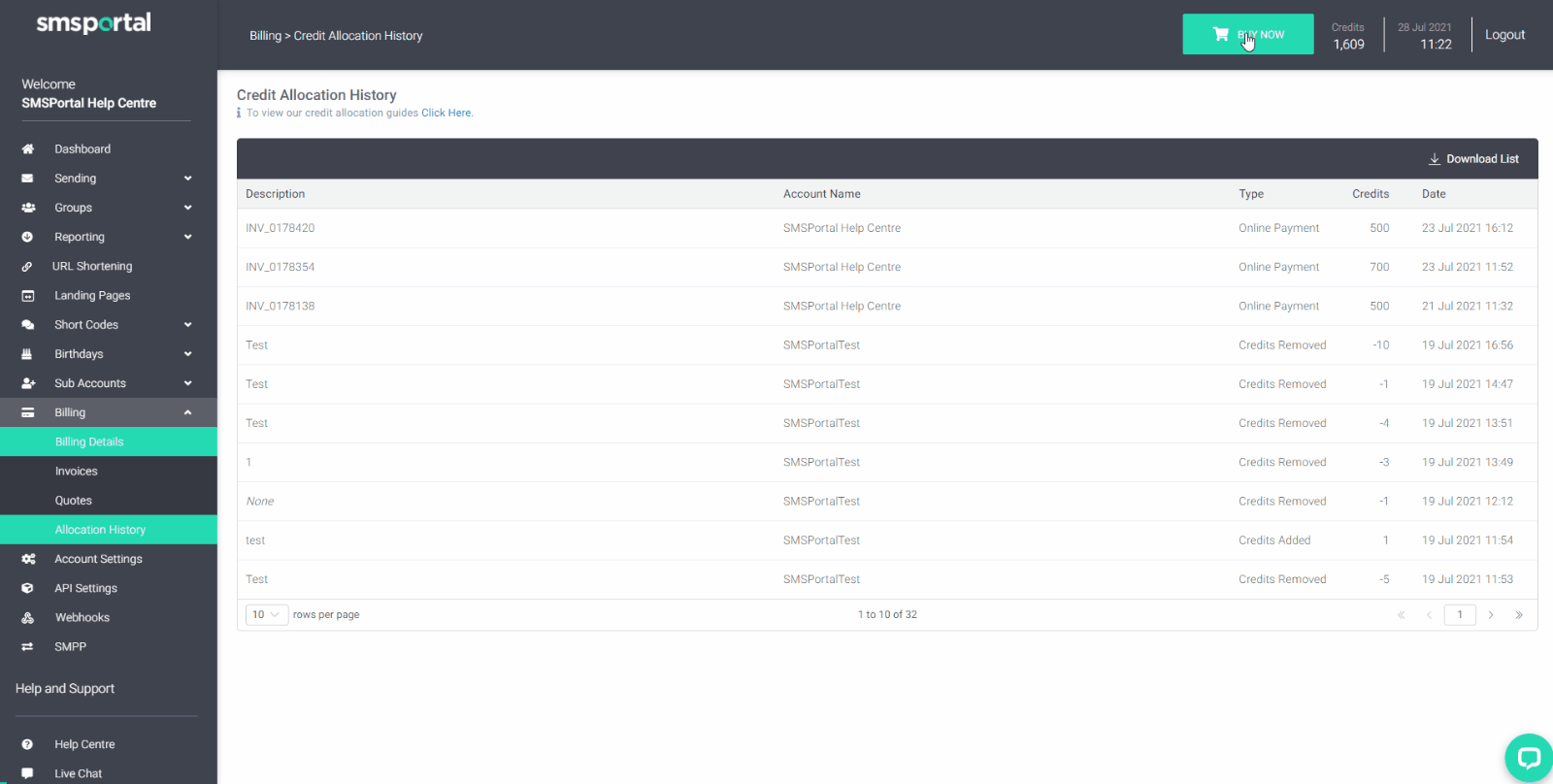1553x784 pixels.
Task: Click the page number input field
Action: (x=1460, y=615)
